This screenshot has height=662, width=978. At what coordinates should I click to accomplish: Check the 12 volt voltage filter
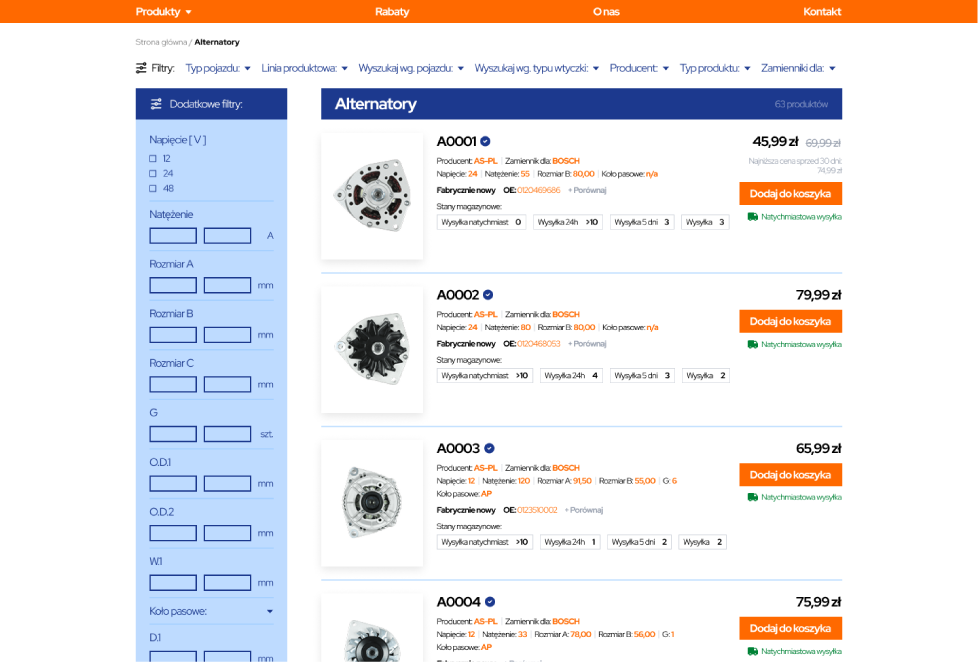pyautogui.click(x=153, y=159)
